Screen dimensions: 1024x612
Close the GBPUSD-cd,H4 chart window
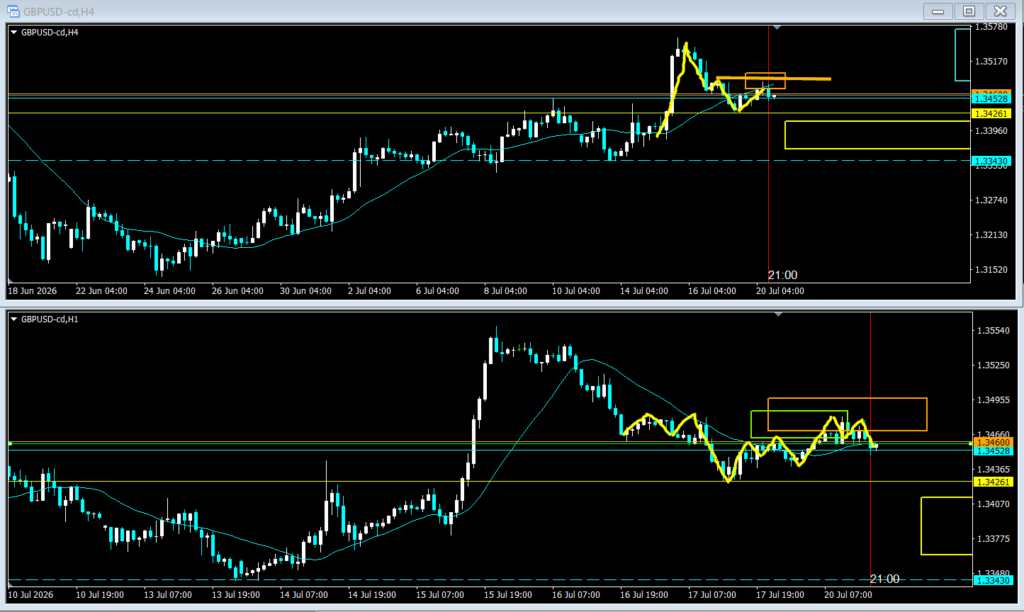[1000, 11]
